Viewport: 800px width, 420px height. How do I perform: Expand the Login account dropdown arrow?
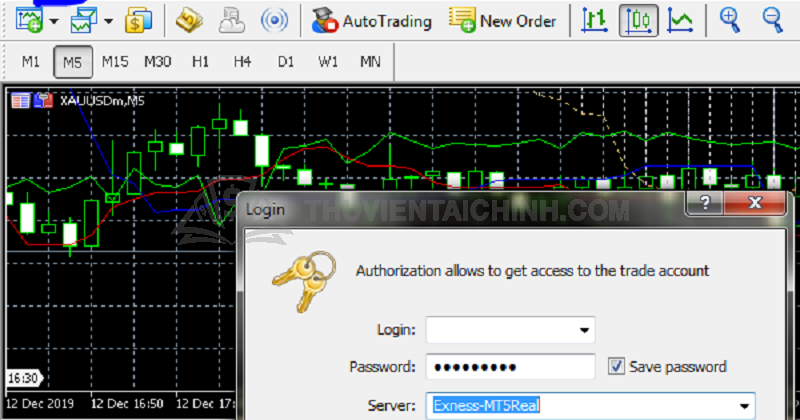click(x=584, y=330)
